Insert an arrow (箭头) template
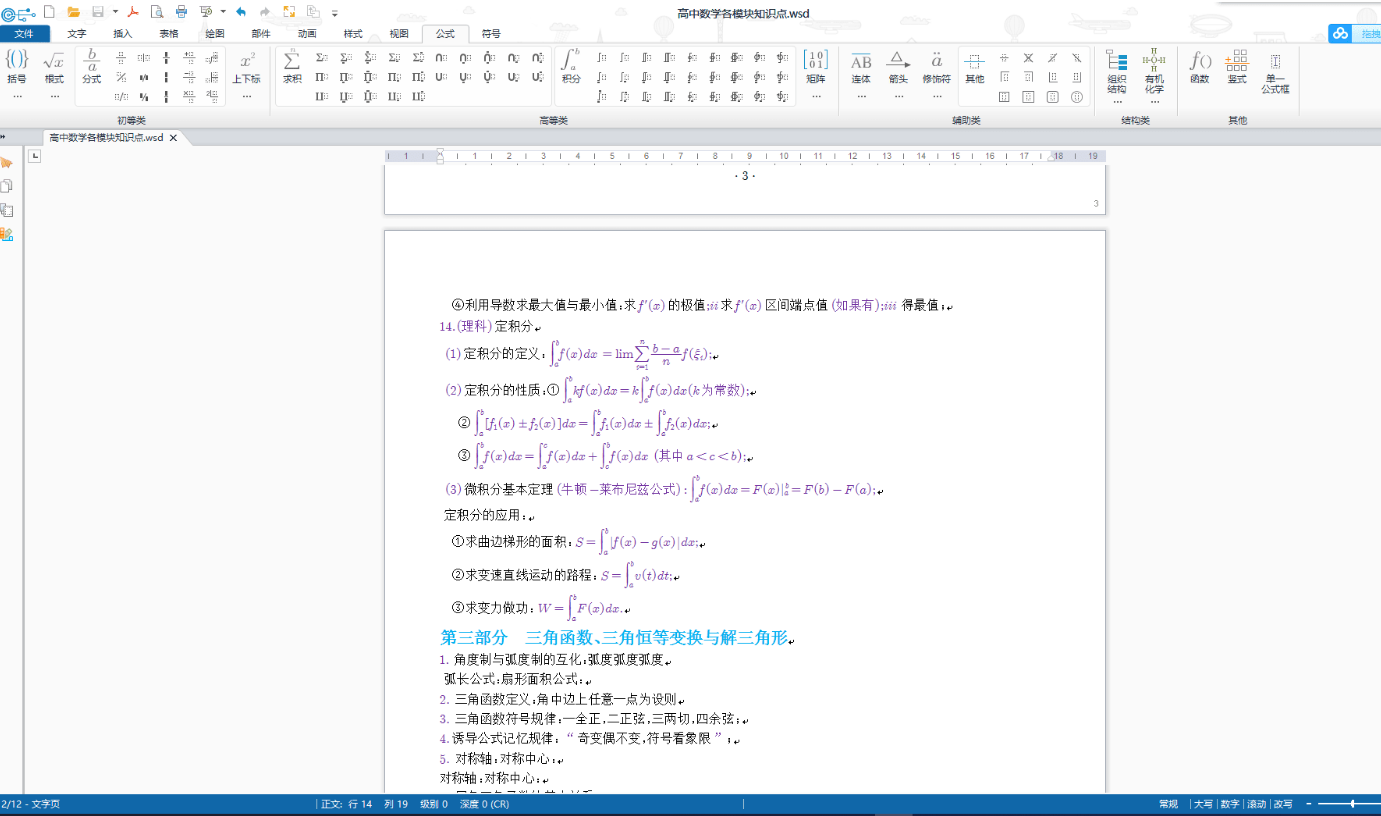This screenshot has height=816, width=1381. [x=899, y=66]
